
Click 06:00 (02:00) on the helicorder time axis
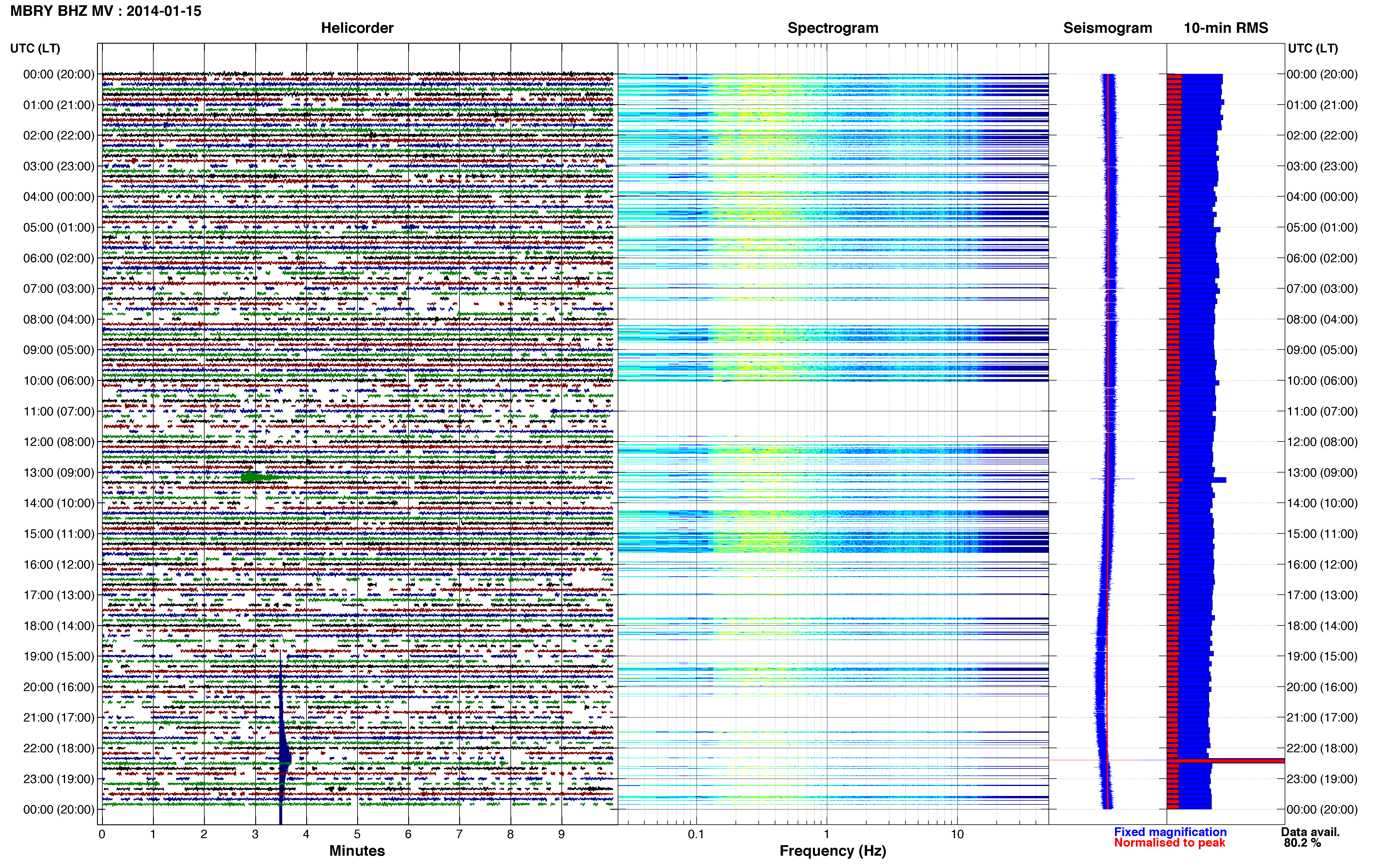(x=59, y=258)
